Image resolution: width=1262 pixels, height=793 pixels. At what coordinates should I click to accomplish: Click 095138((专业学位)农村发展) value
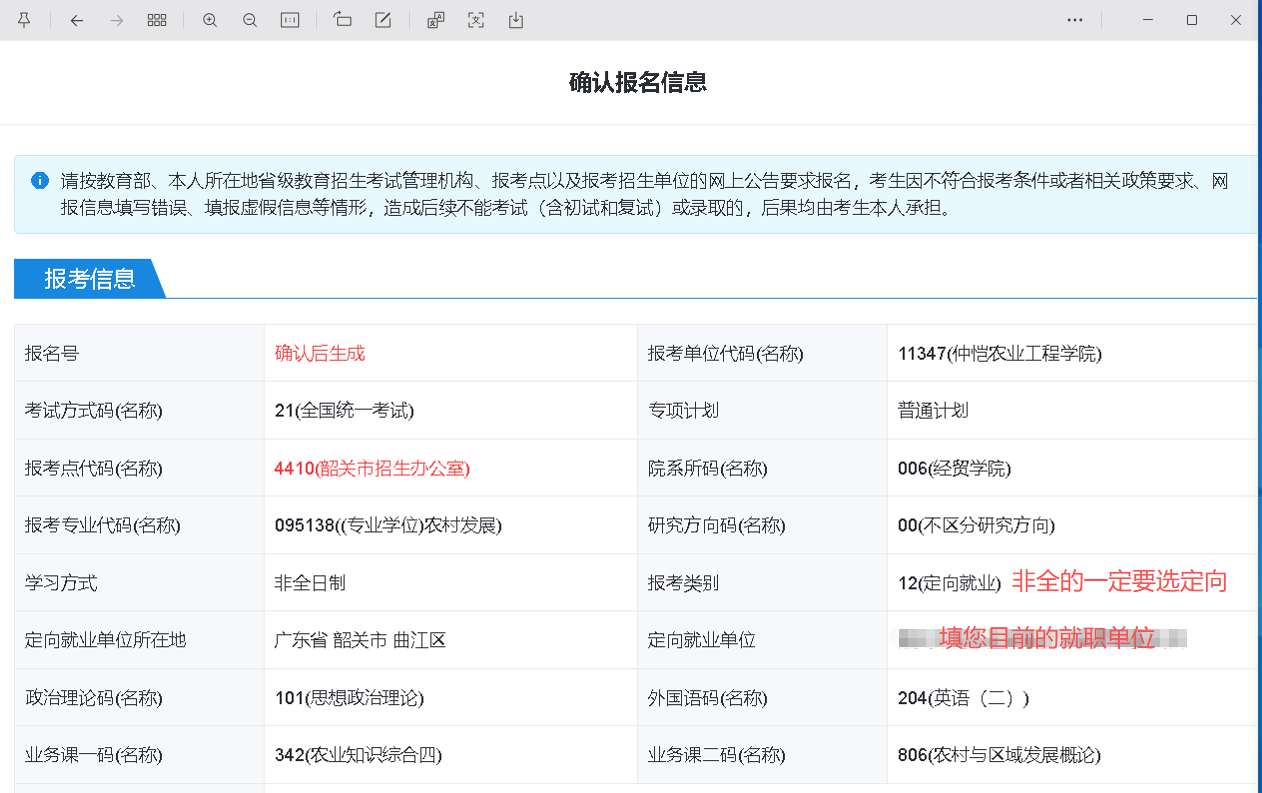click(388, 525)
